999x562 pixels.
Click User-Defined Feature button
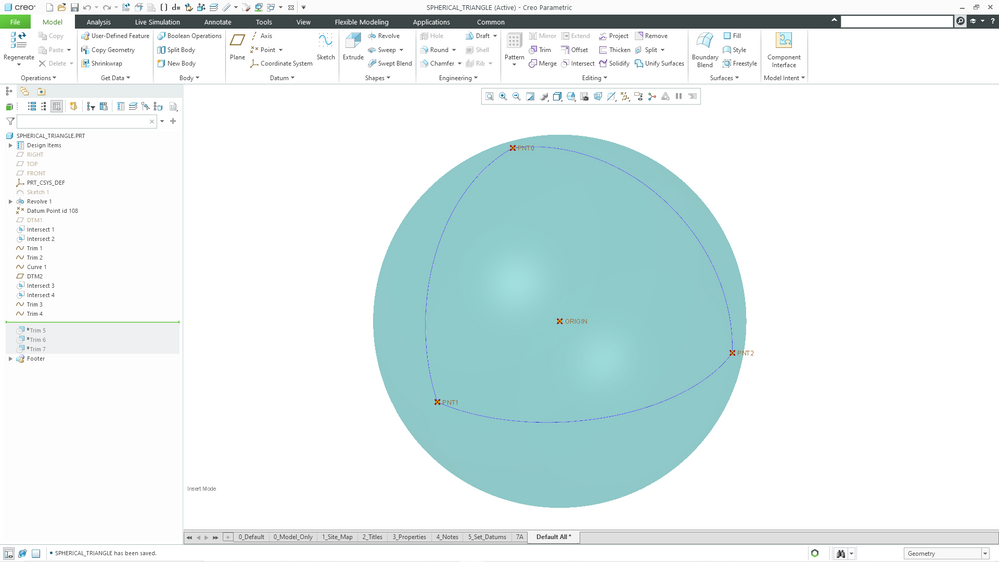tap(115, 36)
